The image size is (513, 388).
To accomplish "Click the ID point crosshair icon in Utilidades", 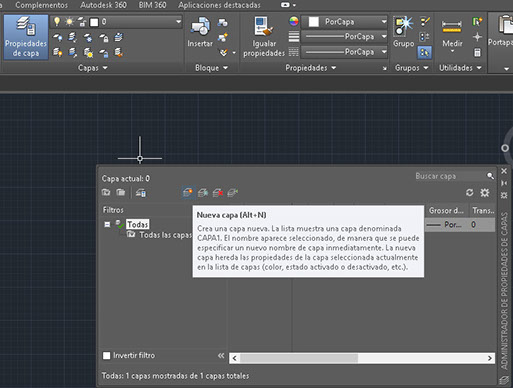I will point(477,37).
